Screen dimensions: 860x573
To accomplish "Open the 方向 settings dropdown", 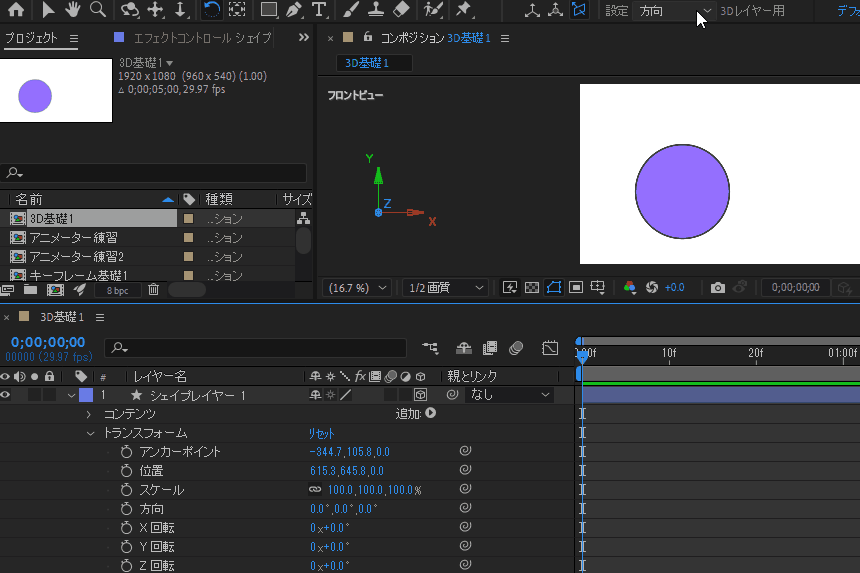I will pos(675,10).
